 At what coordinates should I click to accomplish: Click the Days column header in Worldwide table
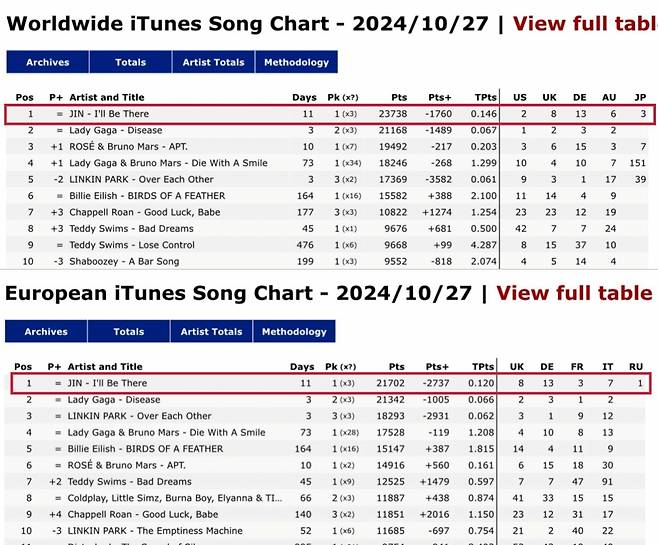(302, 98)
